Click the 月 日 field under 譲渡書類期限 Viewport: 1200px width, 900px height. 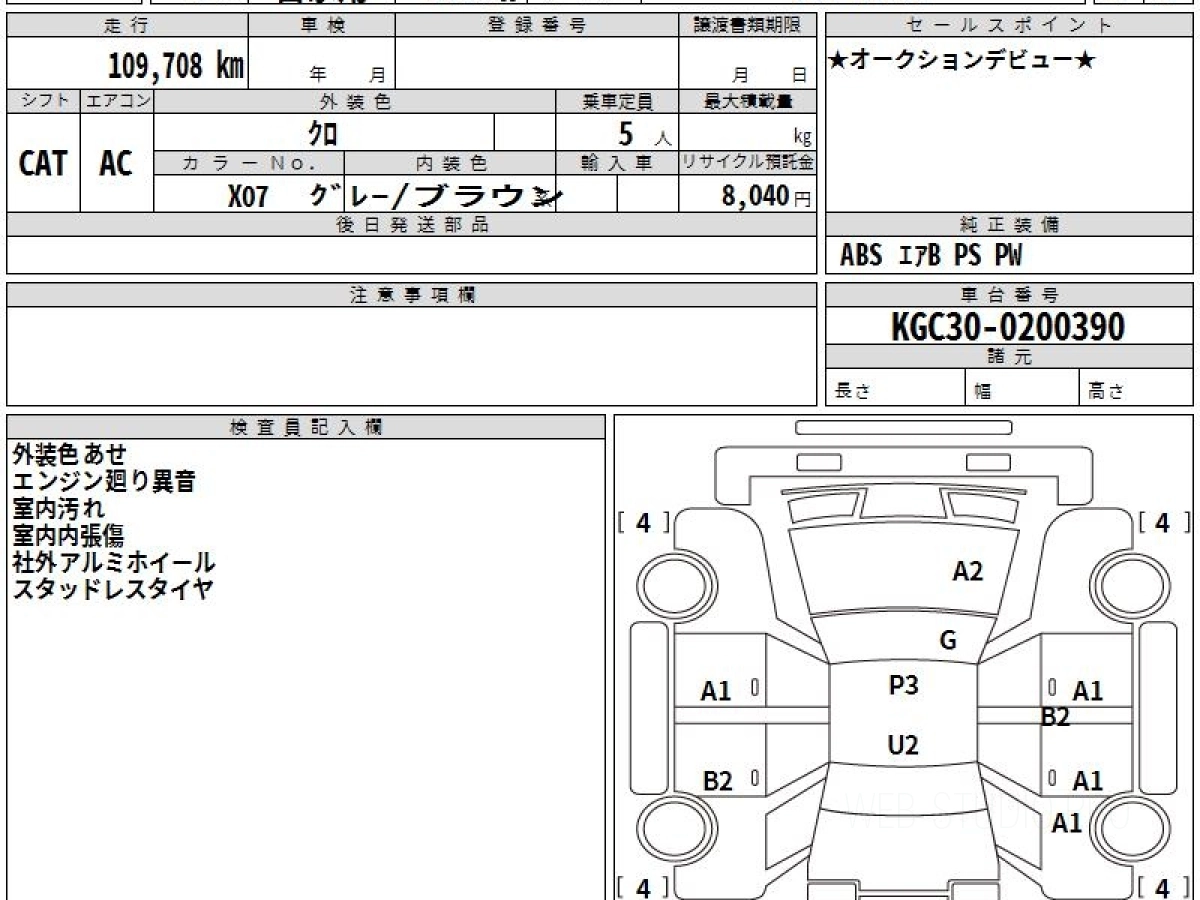pyautogui.click(x=748, y=63)
